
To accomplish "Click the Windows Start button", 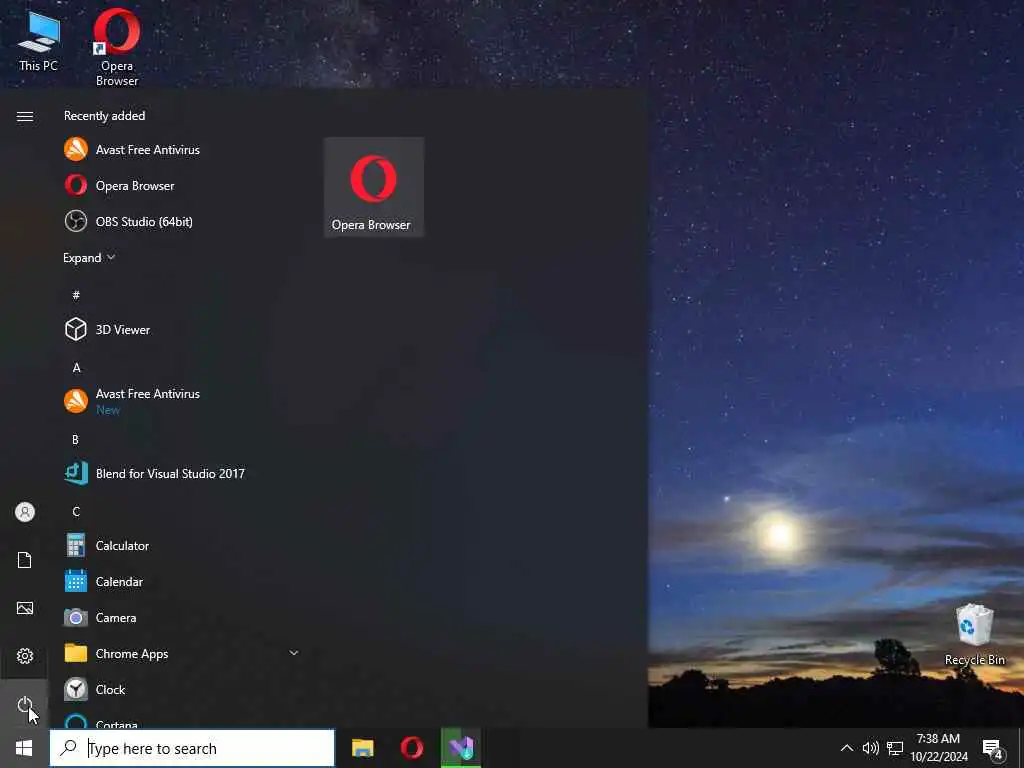I will tap(24, 748).
